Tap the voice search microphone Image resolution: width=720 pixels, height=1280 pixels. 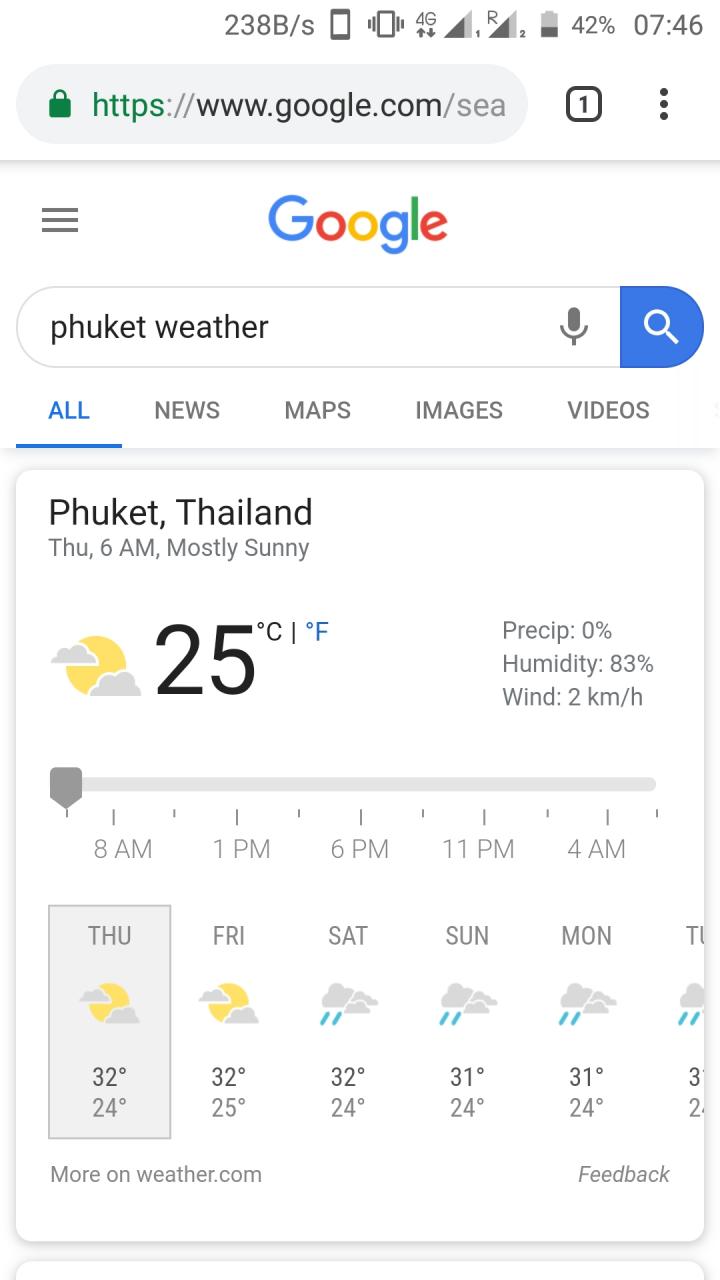click(x=573, y=326)
